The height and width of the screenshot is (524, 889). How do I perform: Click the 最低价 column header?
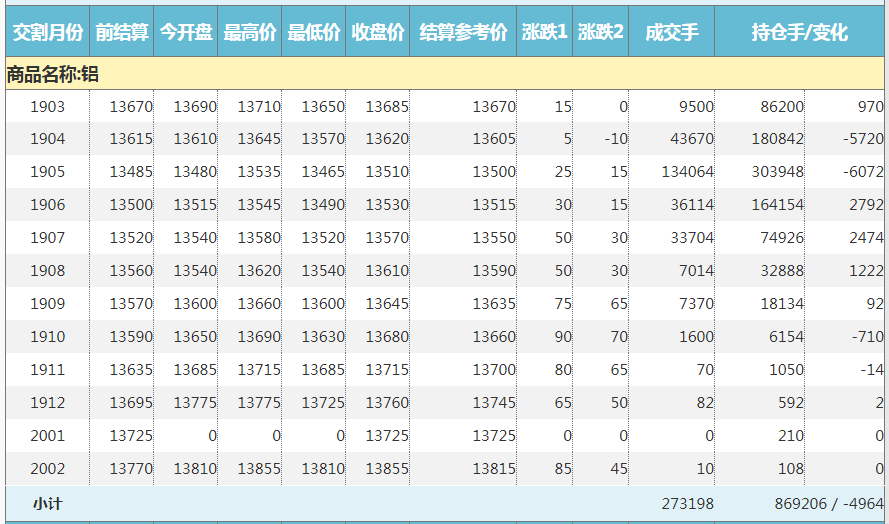314,33
